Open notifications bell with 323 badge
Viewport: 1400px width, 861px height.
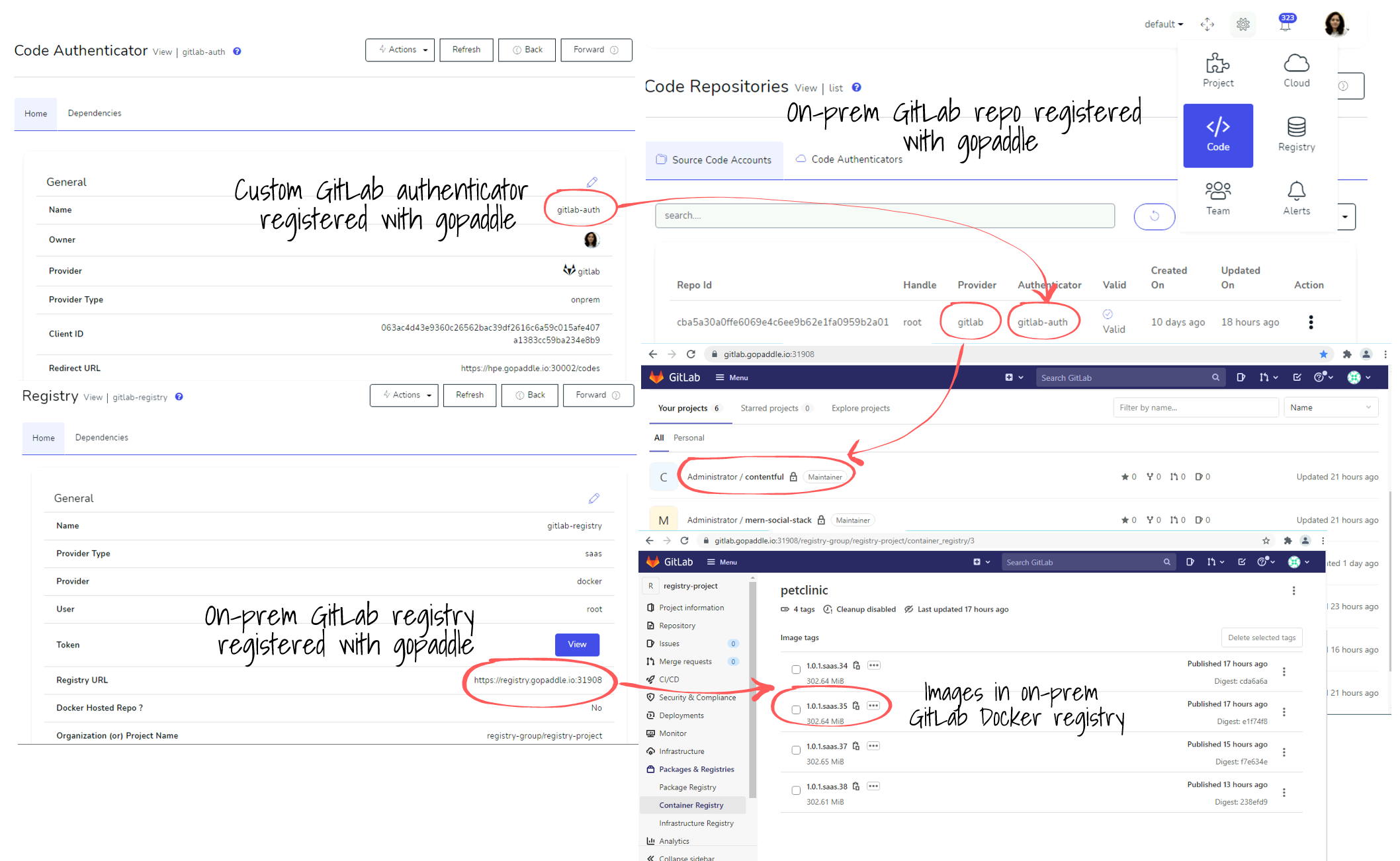(x=1286, y=23)
